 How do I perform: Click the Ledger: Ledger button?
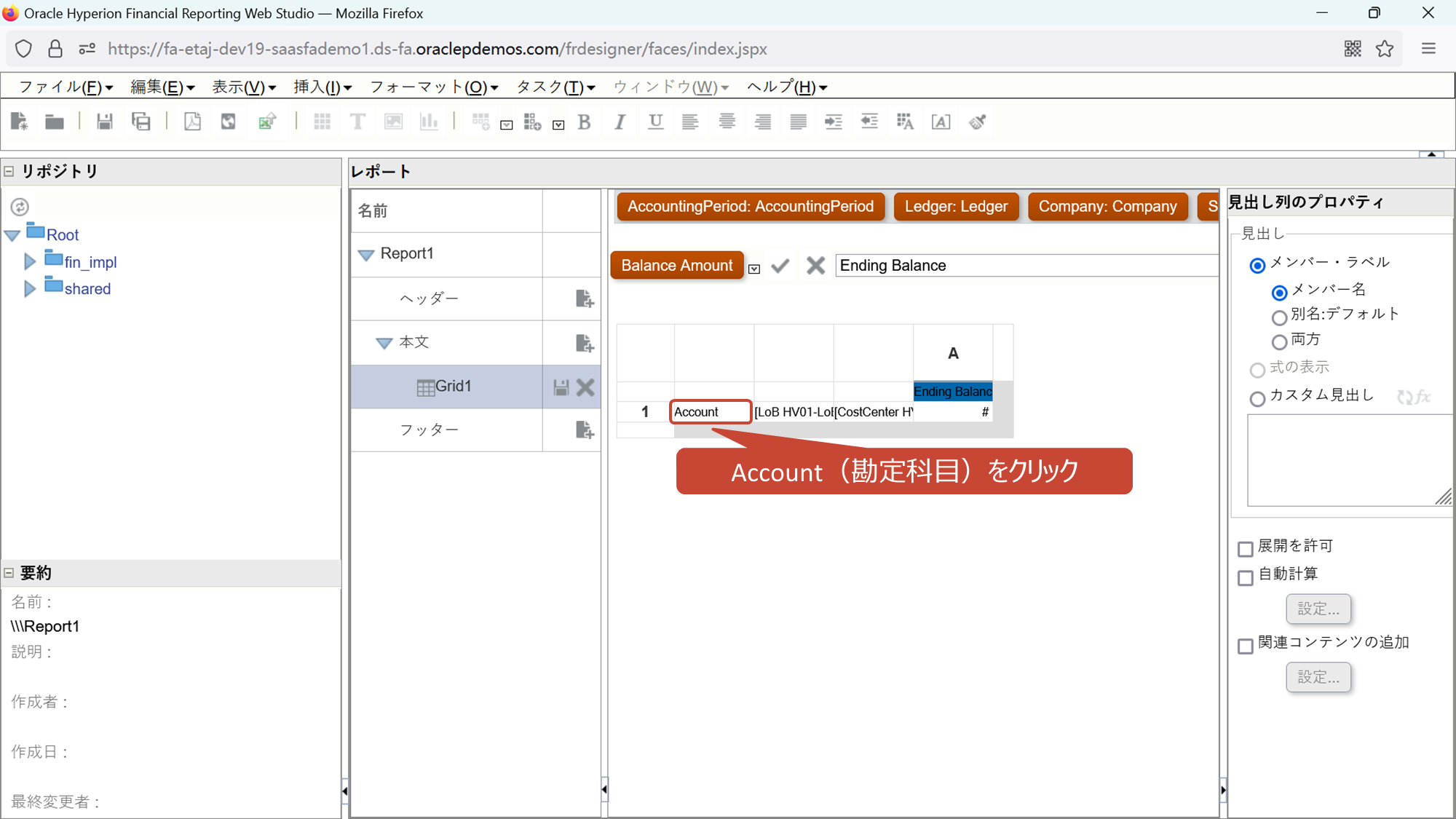pos(955,207)
